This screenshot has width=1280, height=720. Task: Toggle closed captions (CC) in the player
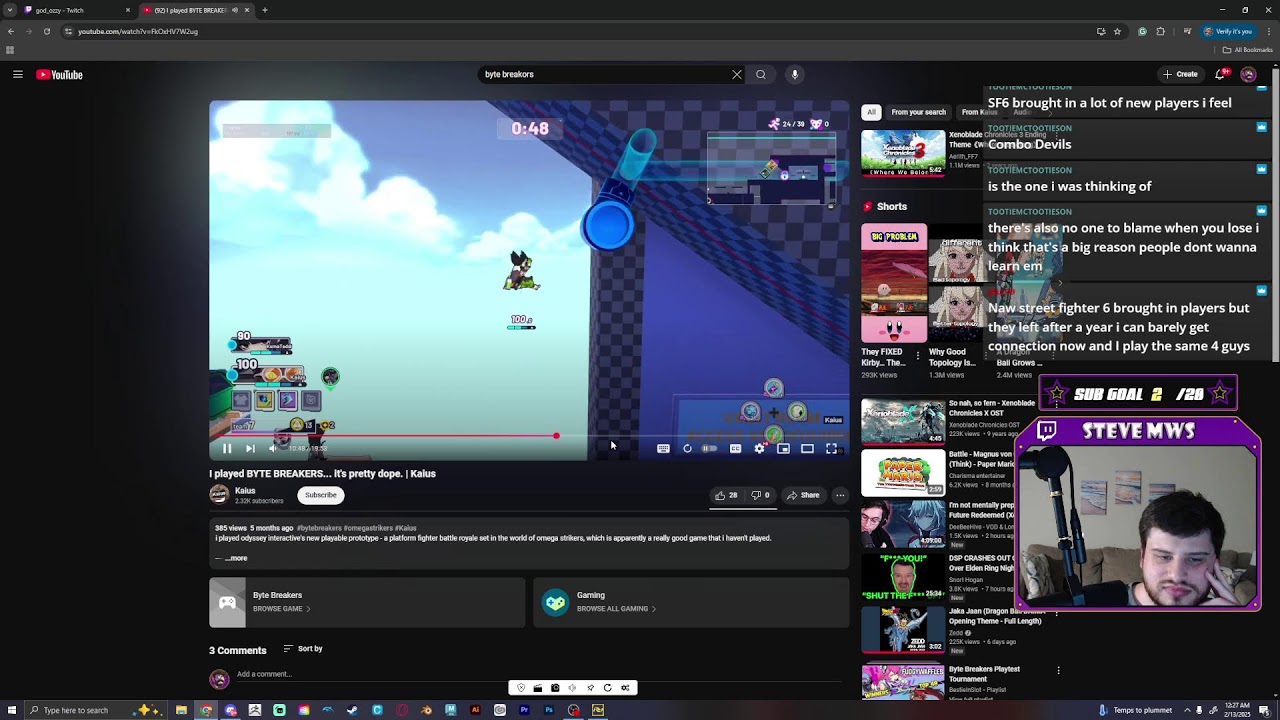tap(735, 449)
